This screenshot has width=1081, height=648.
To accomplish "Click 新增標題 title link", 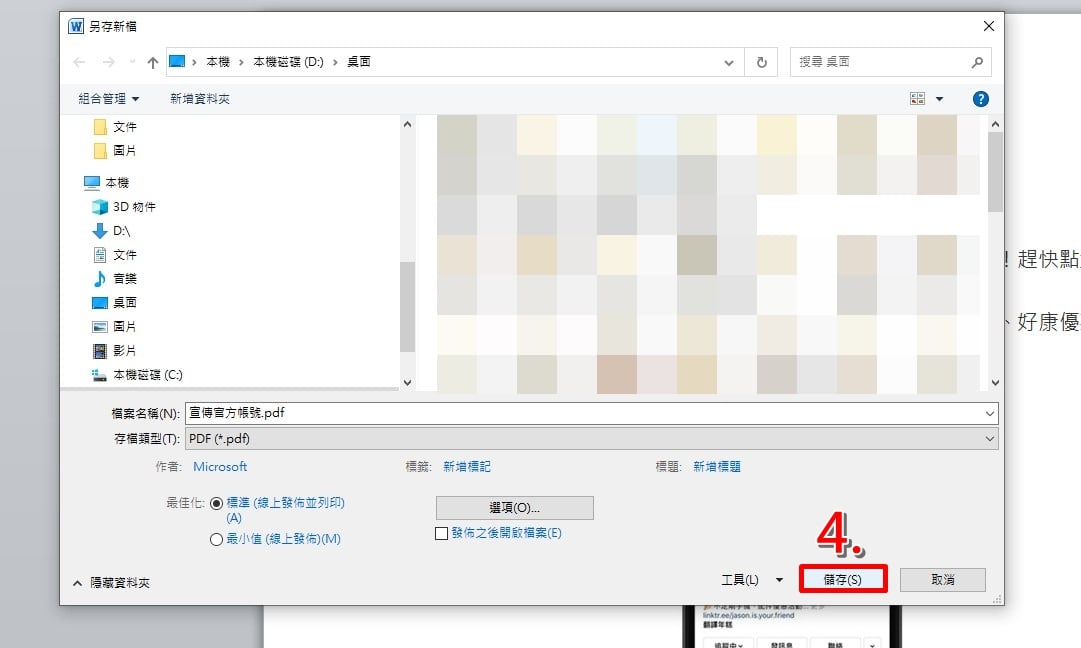I will pos(717,467).
